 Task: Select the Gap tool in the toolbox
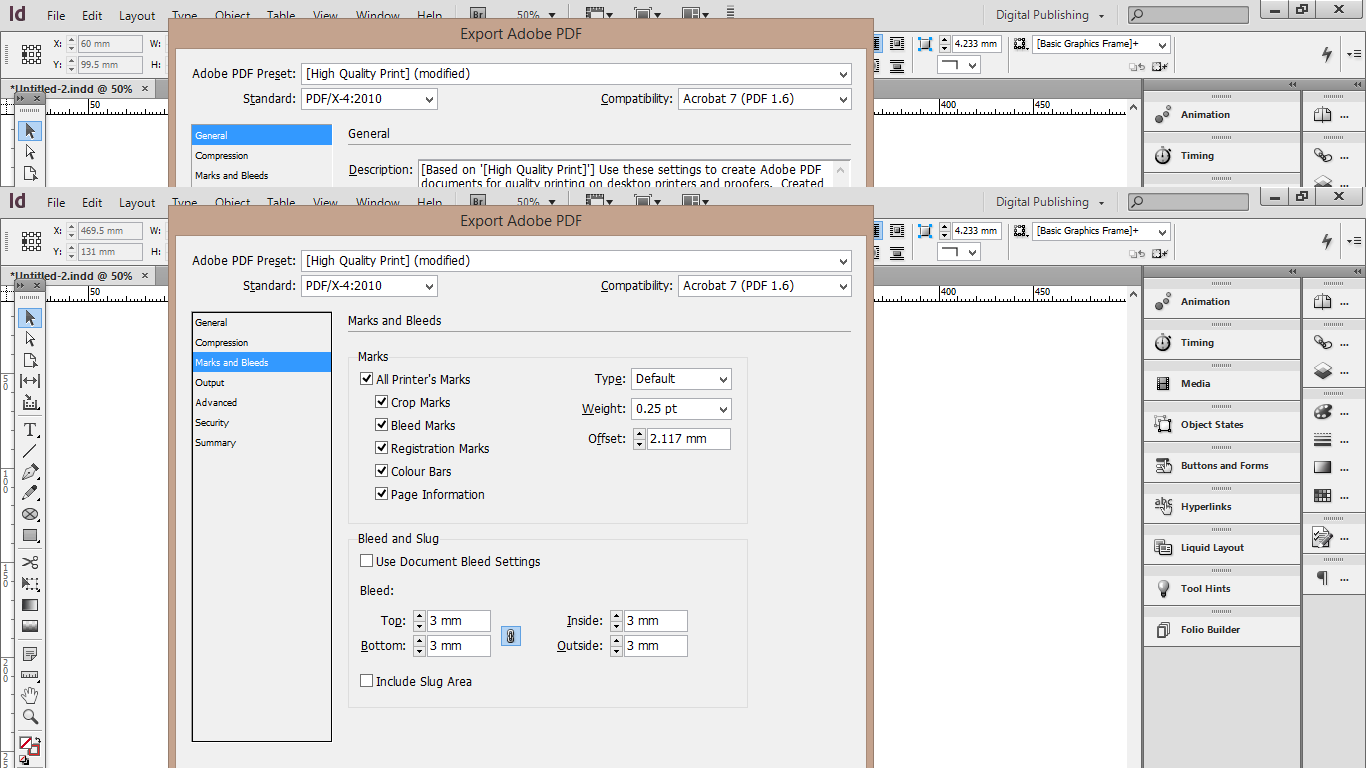tap(30, 381)
